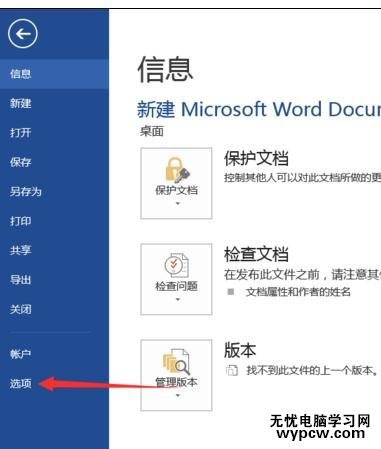
Task: Click the 新建 Microsoft Word document title
Action: click(259, 109)
